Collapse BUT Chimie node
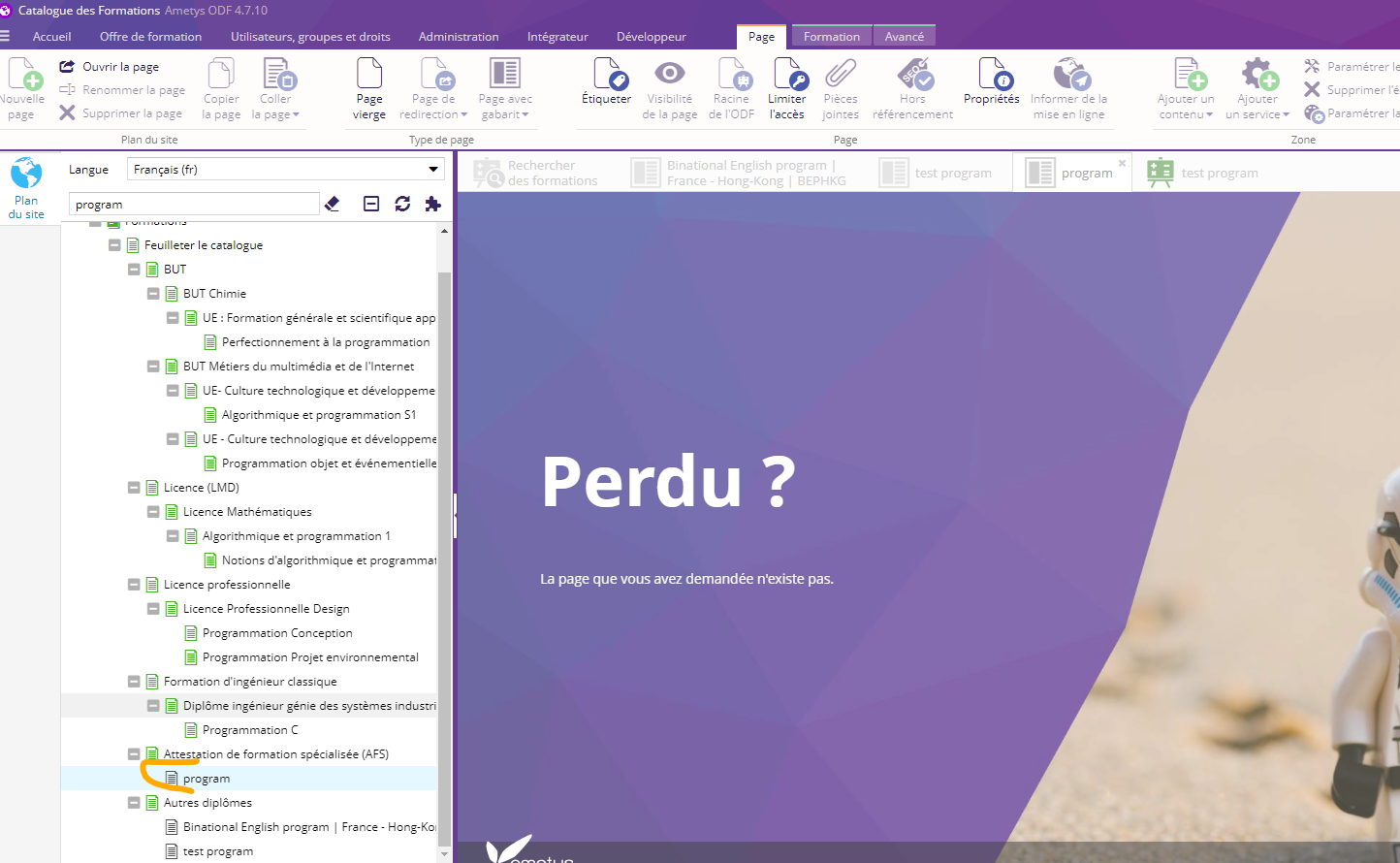This screenshot has height=863, width=1400. click(153, 294)
